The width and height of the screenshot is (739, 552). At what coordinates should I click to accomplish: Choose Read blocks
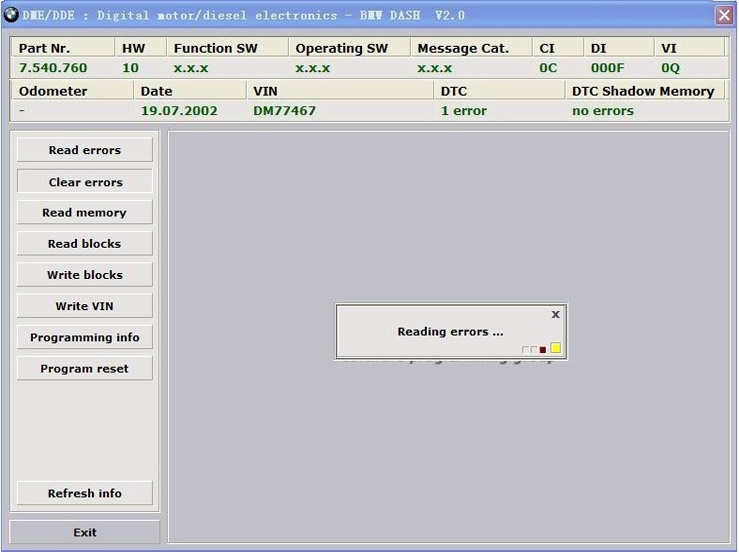point(85,244)
